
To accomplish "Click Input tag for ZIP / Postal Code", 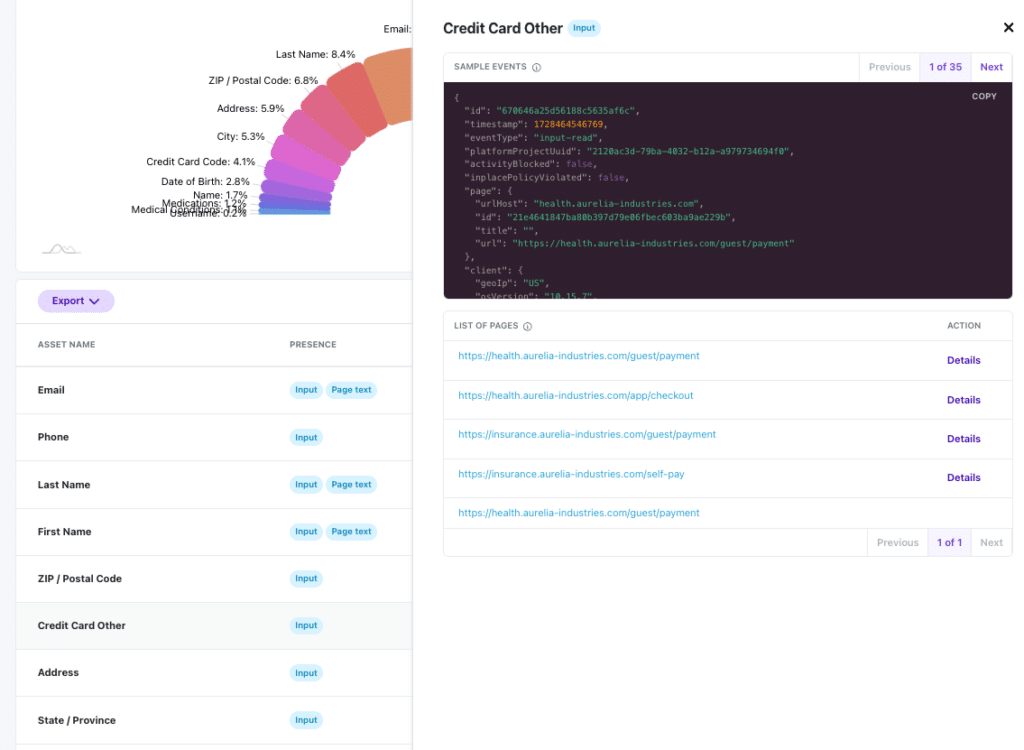I will (306, 579).
